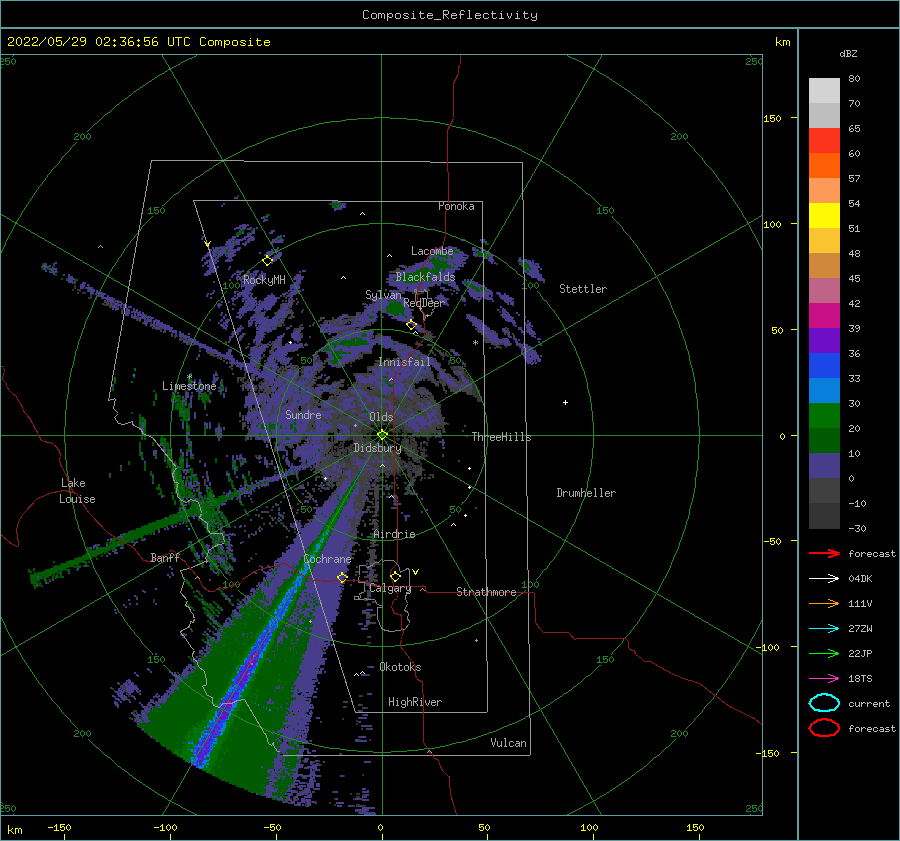Click the Blackfalds city label
The image size is (900, 841).
tap(425, 277)
